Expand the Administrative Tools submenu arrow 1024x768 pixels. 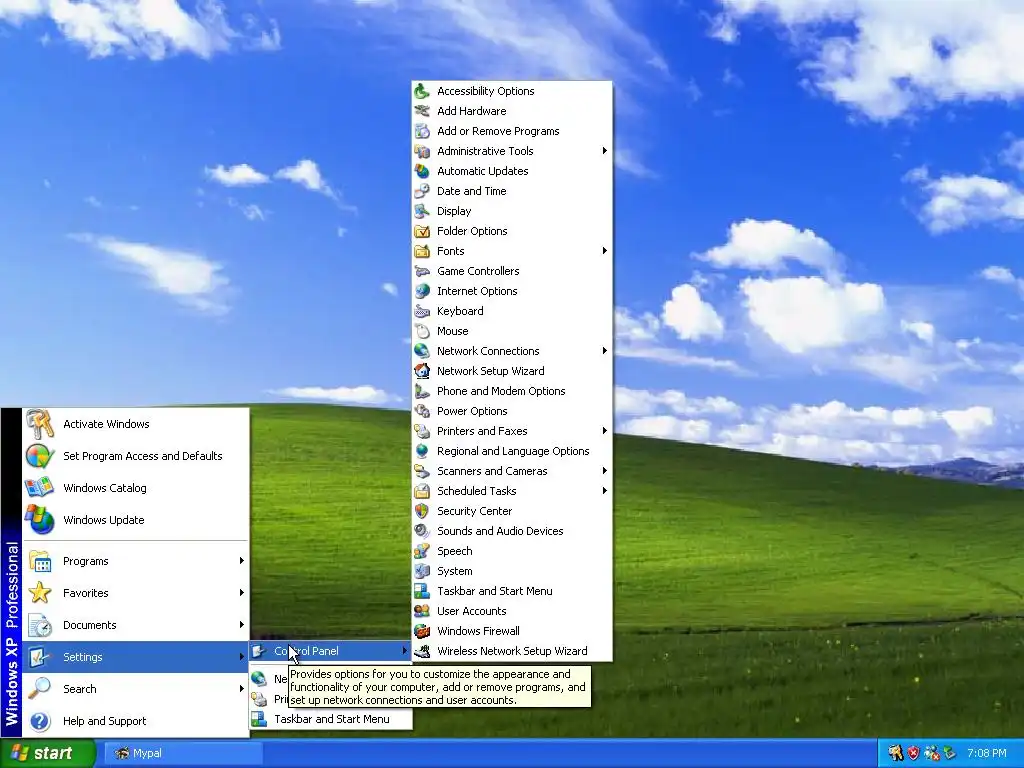click(x=605, y=151)
